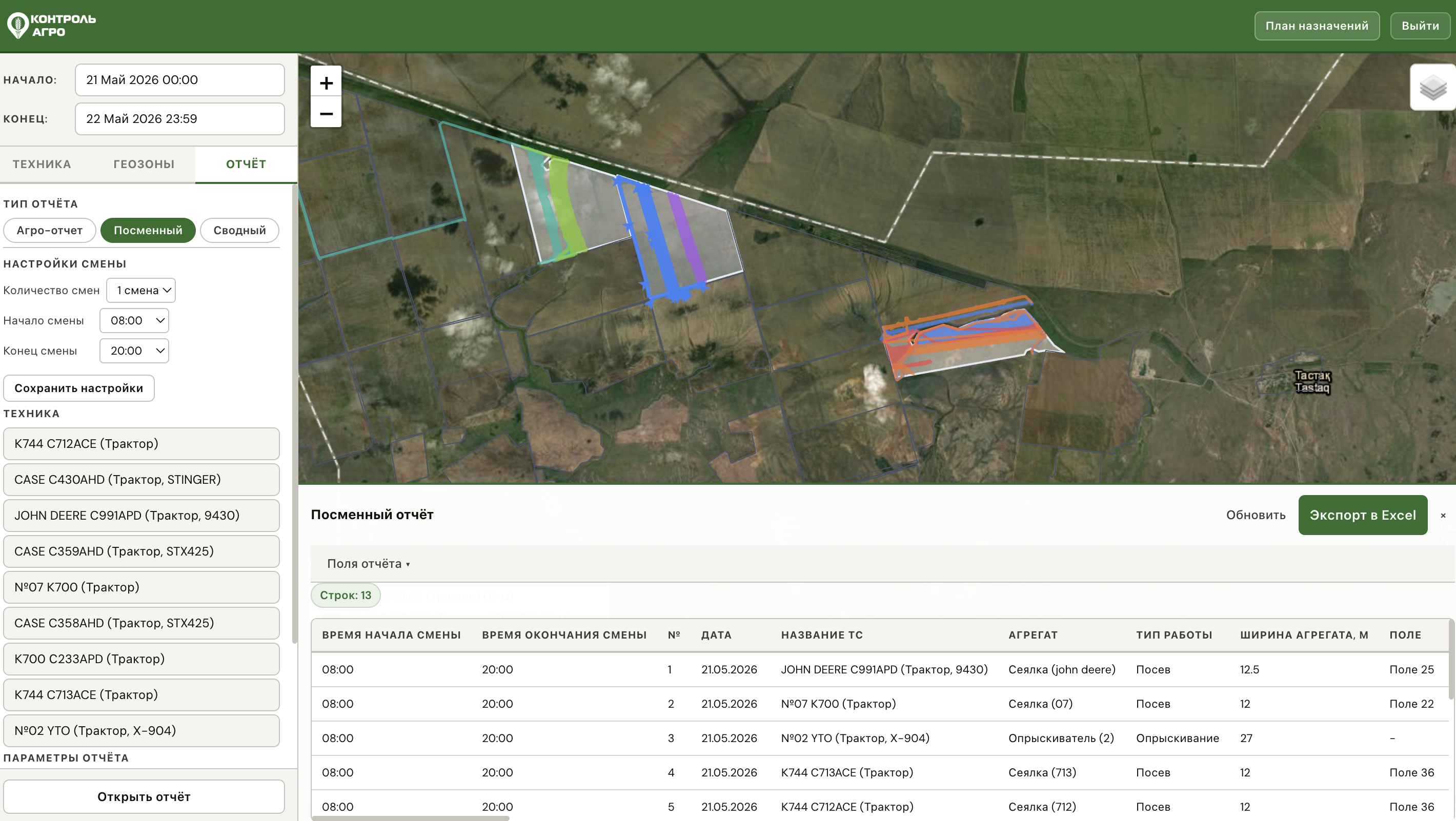Viewport: 1456px width, 821px height.
Task: Click the Название ТС column header
Action: [x=822, y=635]
